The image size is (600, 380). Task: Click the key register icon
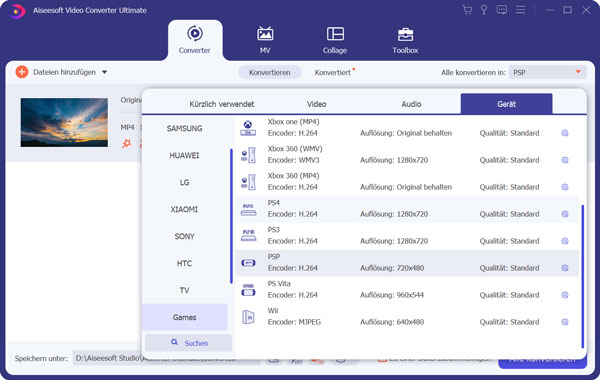(484, 10)
